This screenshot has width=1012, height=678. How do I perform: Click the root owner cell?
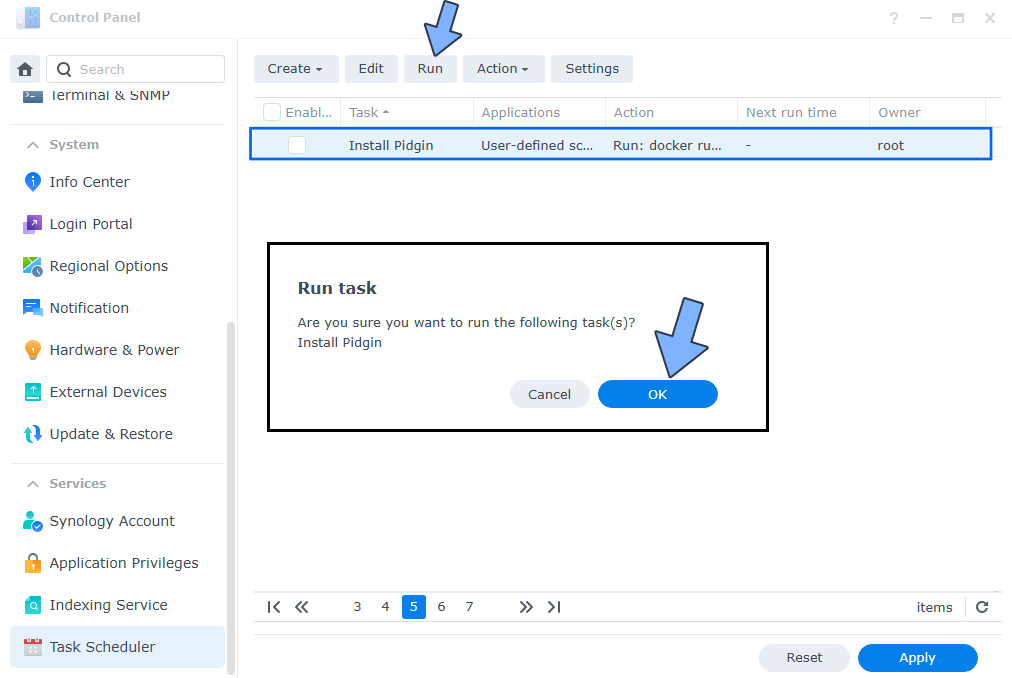890,146
